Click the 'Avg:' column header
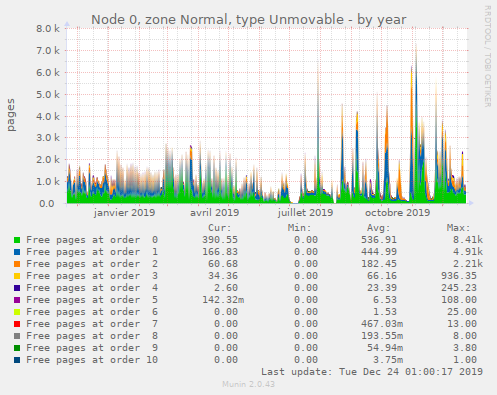The height and width of the screenshot is (395, 497). (x=378, y=228)
